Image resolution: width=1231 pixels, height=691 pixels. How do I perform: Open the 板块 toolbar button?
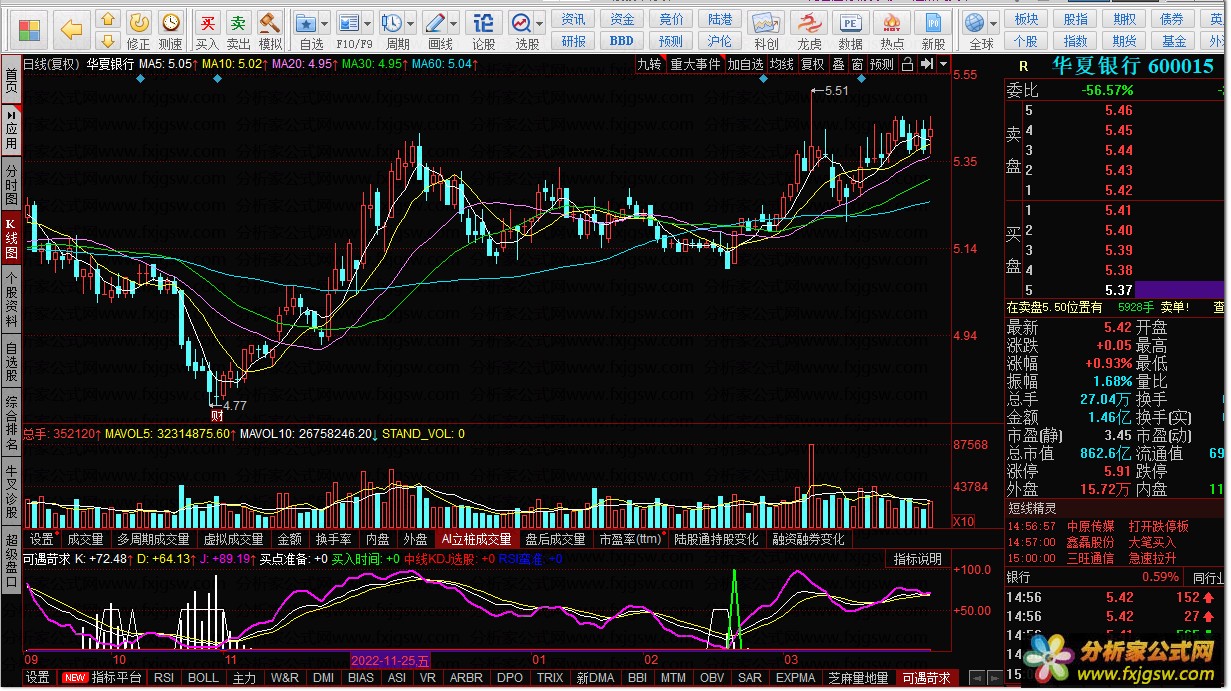(x=1026, y=19)
